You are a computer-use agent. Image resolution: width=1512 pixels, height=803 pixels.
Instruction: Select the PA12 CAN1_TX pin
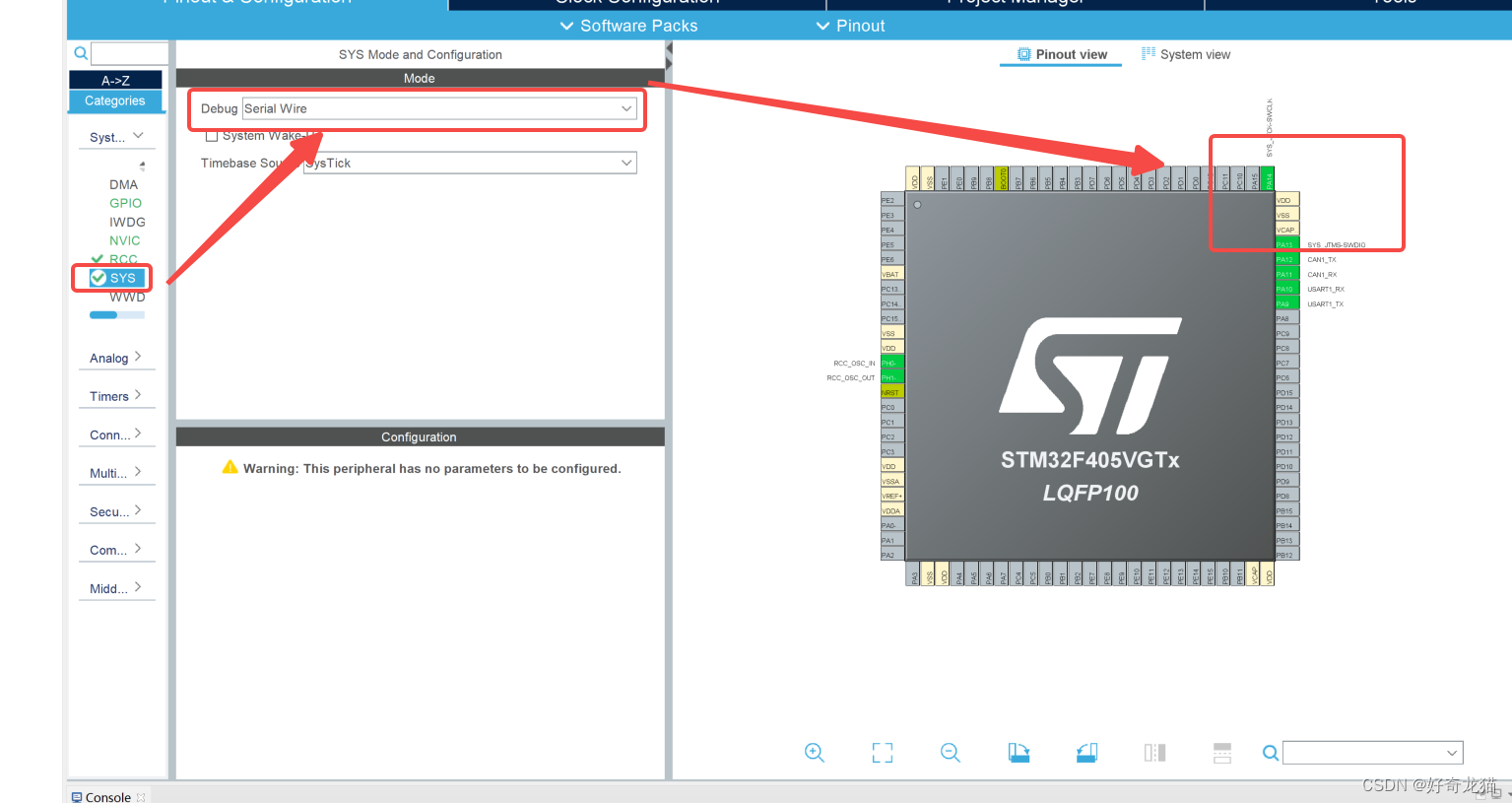1286,259
